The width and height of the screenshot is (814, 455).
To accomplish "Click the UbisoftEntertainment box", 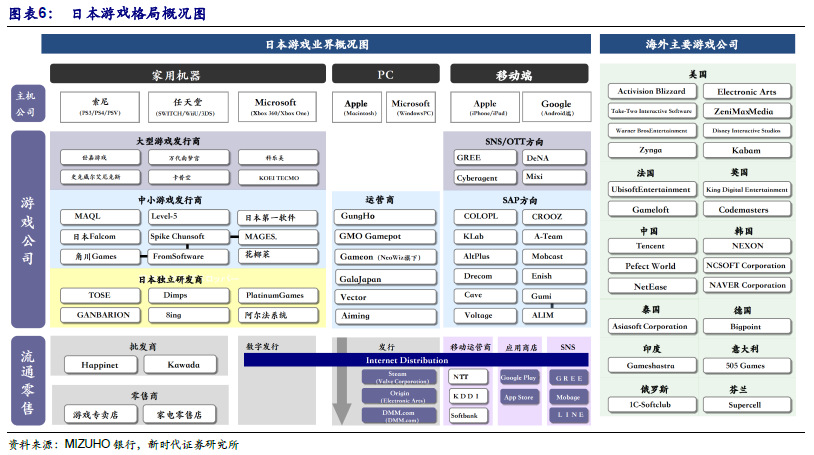I will click(652, 190).
